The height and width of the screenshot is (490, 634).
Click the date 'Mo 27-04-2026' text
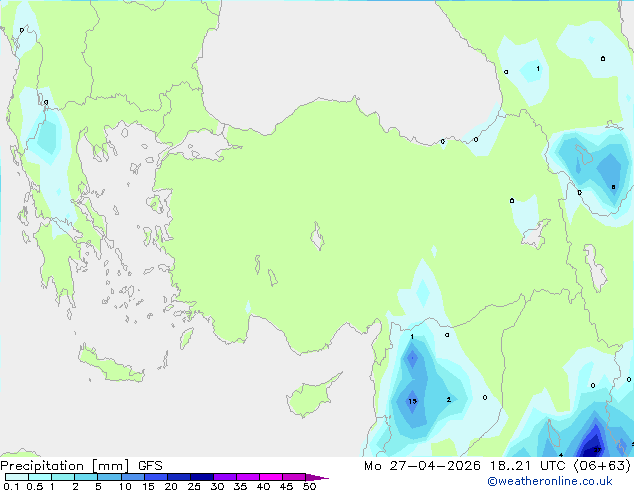(422, 466)
